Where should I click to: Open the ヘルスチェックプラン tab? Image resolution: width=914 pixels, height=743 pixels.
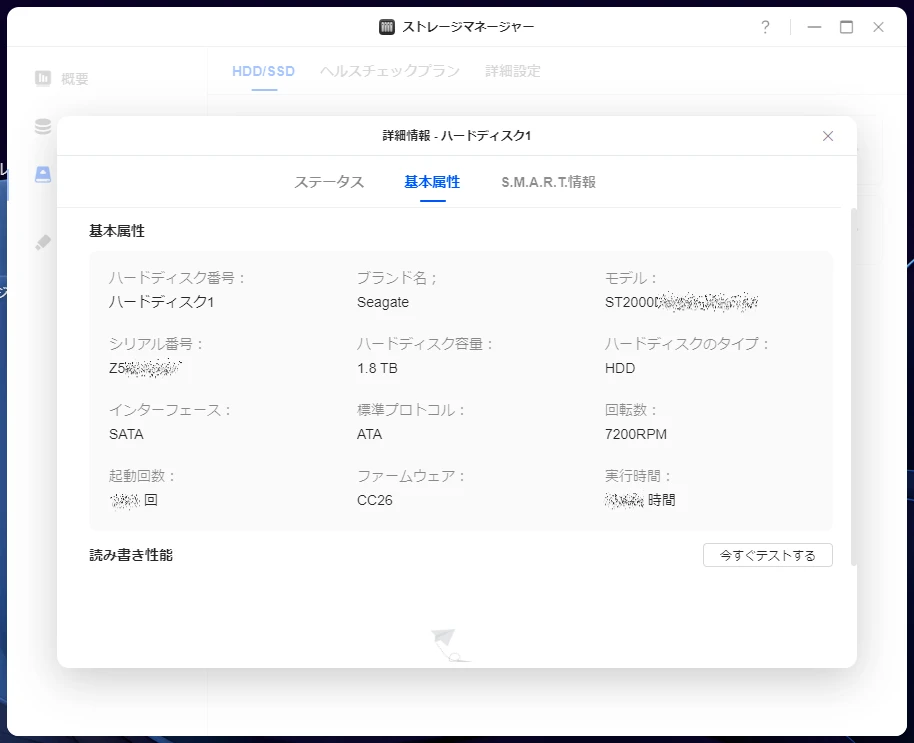coord(390,71)
